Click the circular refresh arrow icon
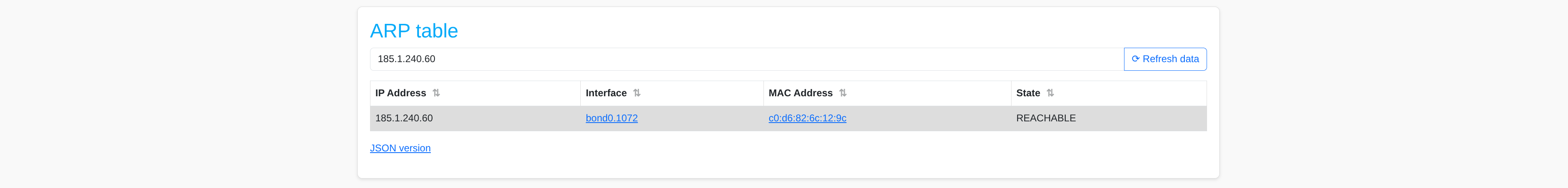Image resolution: width=1568 pixels, height=188 pixels. click(x=1135, y=59)
